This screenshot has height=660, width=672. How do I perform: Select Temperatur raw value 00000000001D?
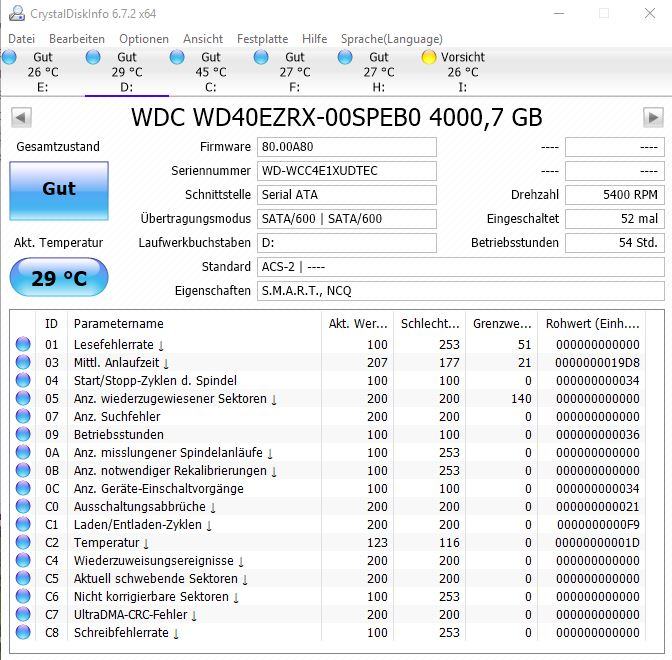597,543
